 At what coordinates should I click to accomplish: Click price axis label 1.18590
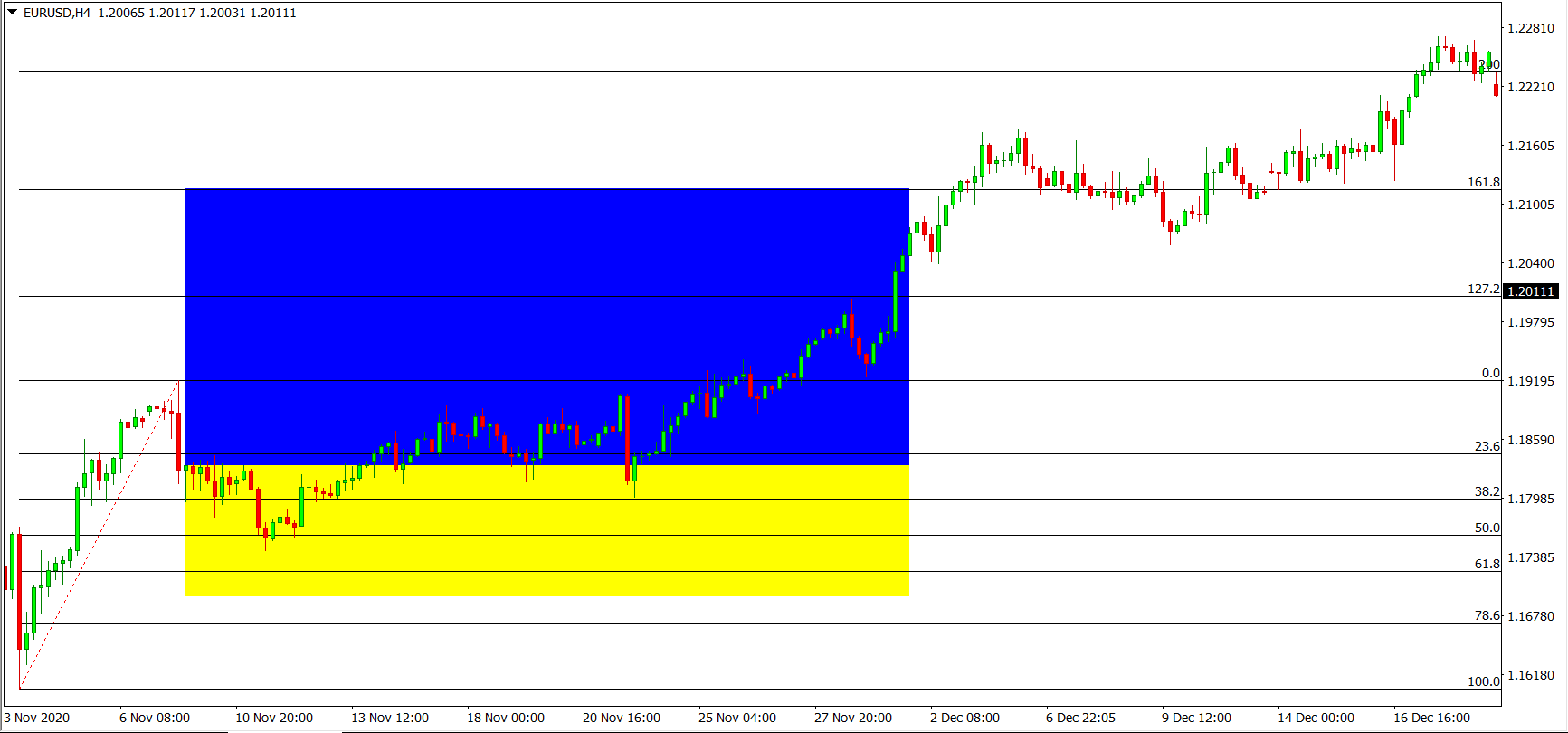pyautogui.click(x=1530, y=440)
